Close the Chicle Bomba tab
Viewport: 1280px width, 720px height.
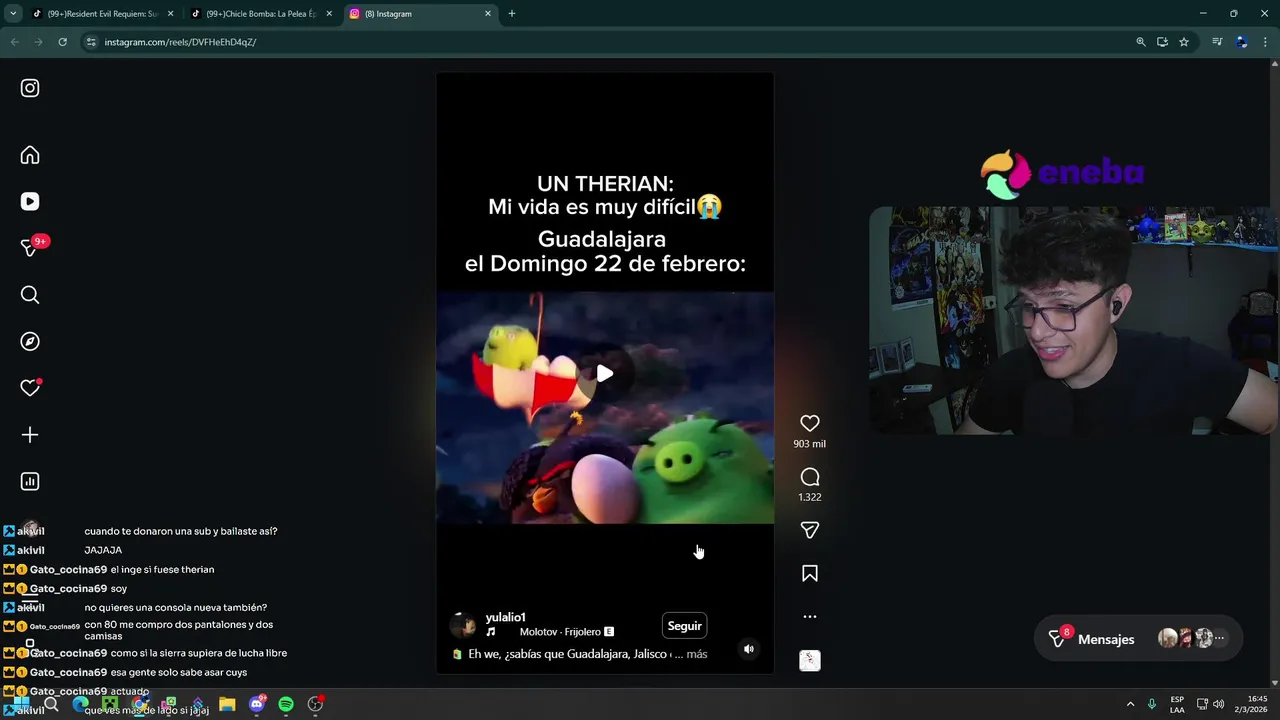pyautogui.click(x=329, y=14)
